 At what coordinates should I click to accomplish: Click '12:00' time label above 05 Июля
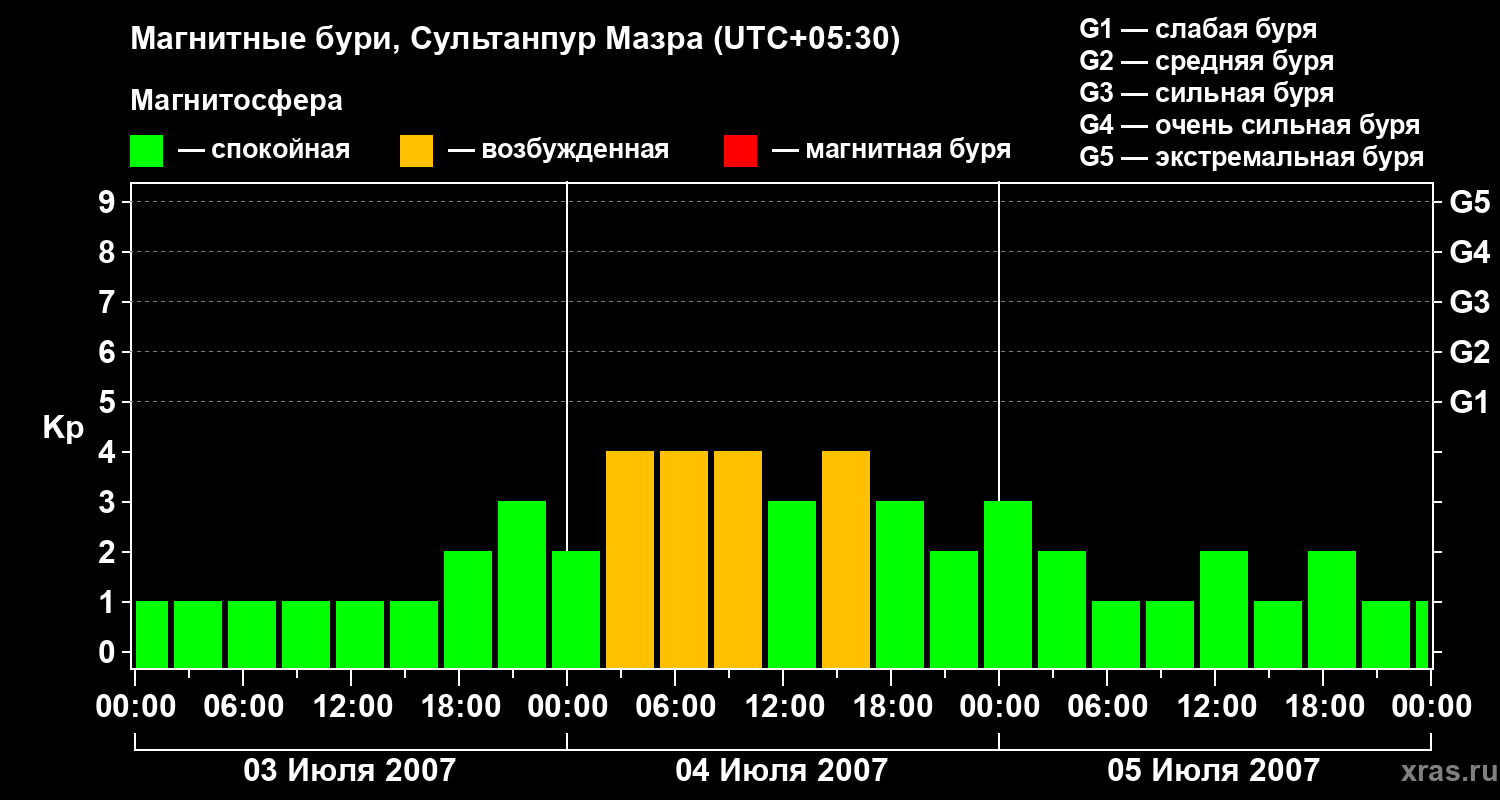pyautogui.click(x=1215, y=707)
